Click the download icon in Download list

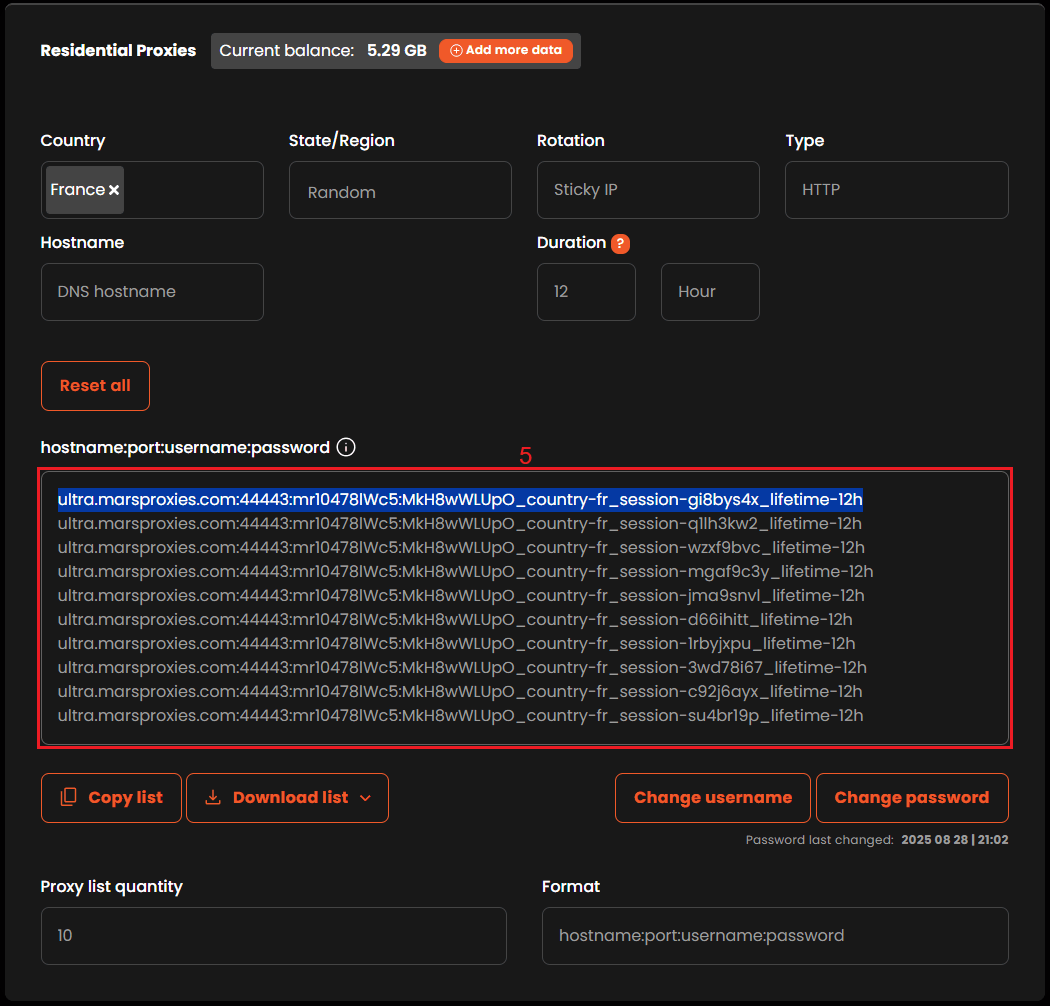click(213, 797)
